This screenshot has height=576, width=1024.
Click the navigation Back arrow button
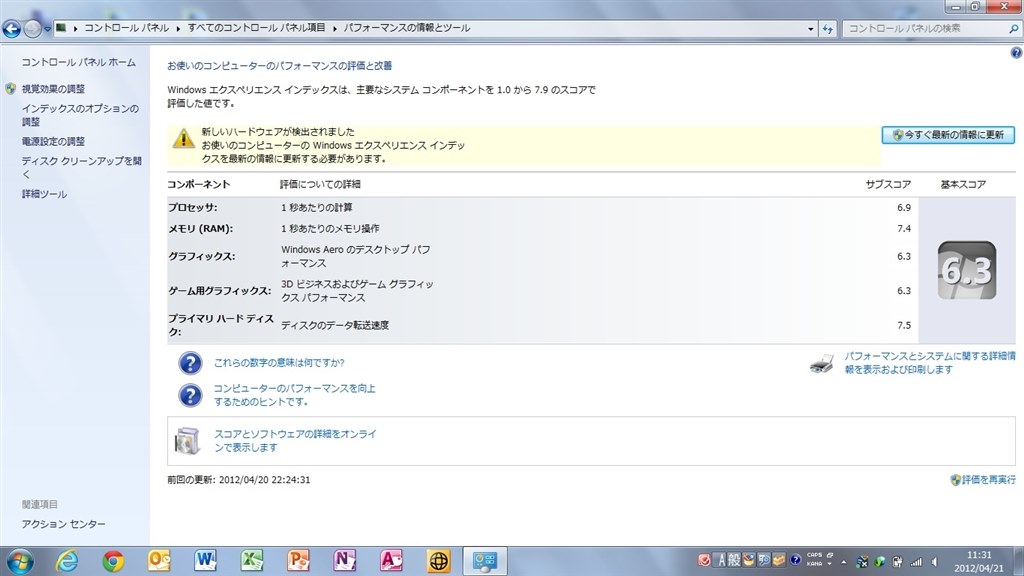[12, 29]
